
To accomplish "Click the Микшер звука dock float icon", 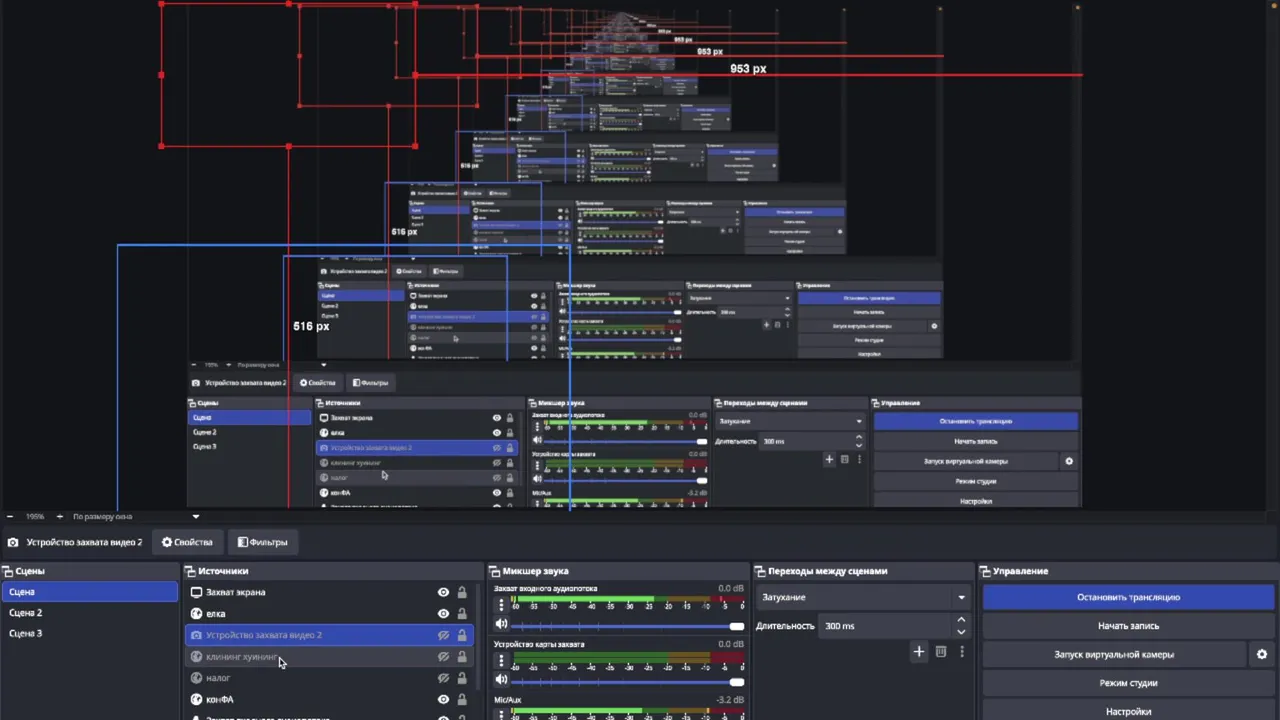I will 495,571.
